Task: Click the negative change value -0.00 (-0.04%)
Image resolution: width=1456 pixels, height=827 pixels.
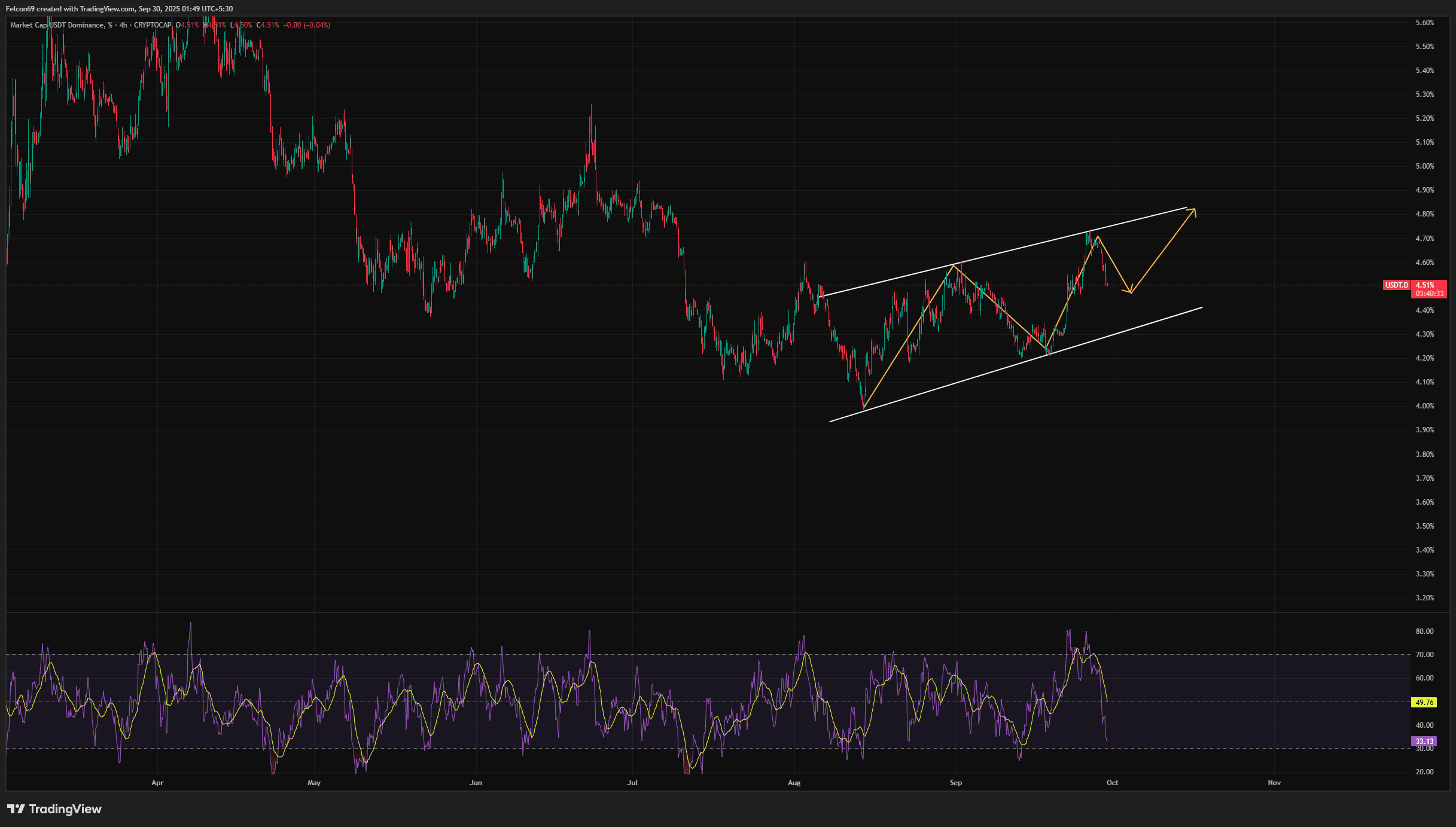Action: 306,25
